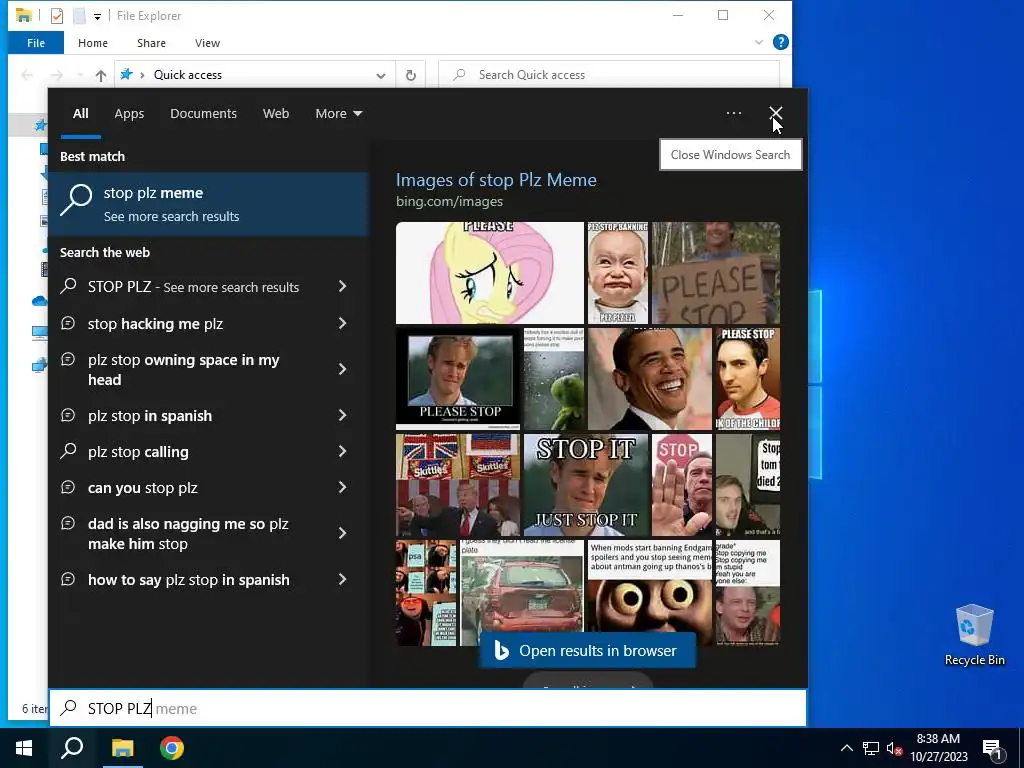Viewport: 1024px width, 768px height.
Task: Expand arrow for 'can you stop plz'
Action: [342, 487]
